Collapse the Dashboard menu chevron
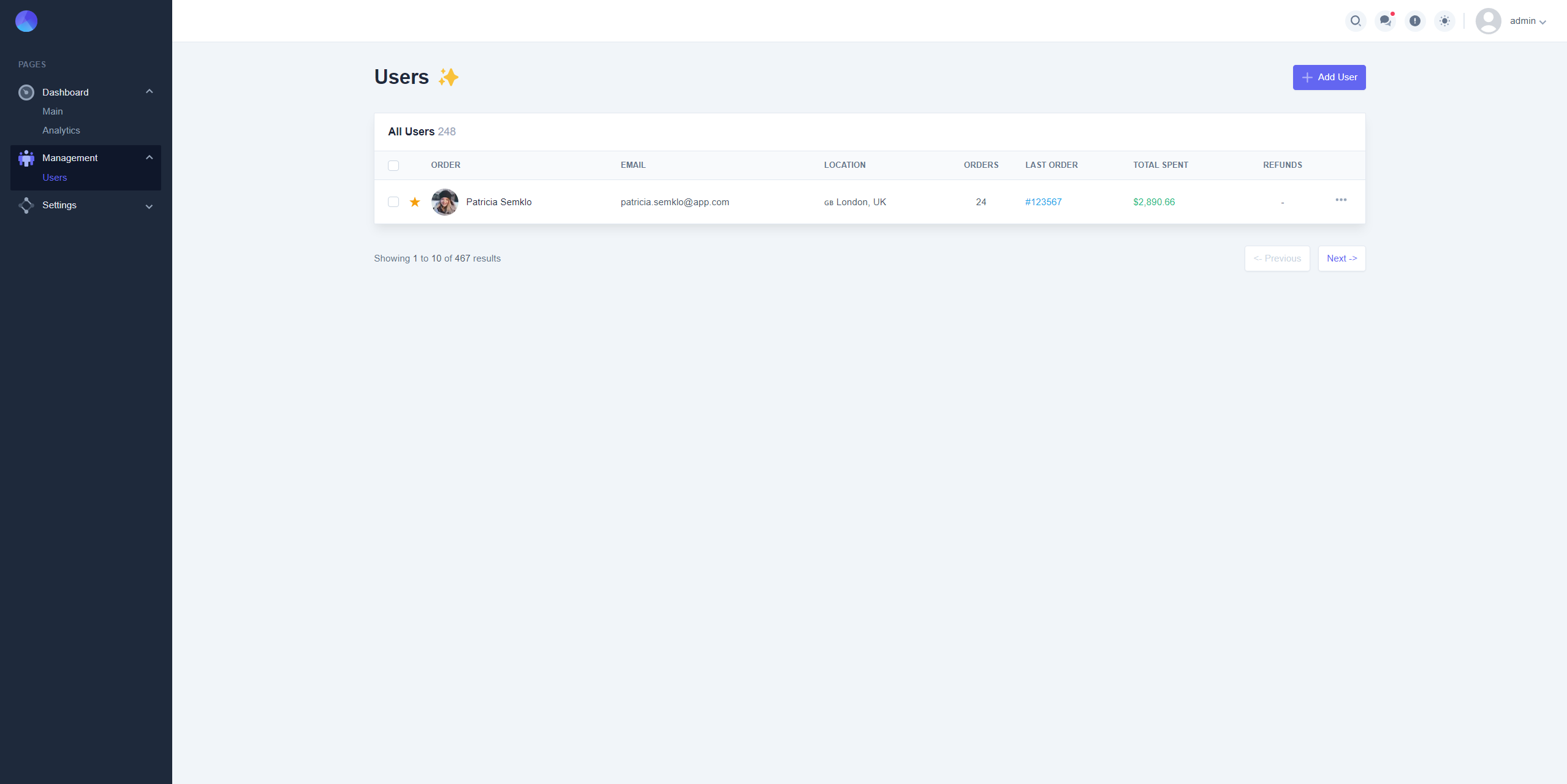 coord(149,92)
